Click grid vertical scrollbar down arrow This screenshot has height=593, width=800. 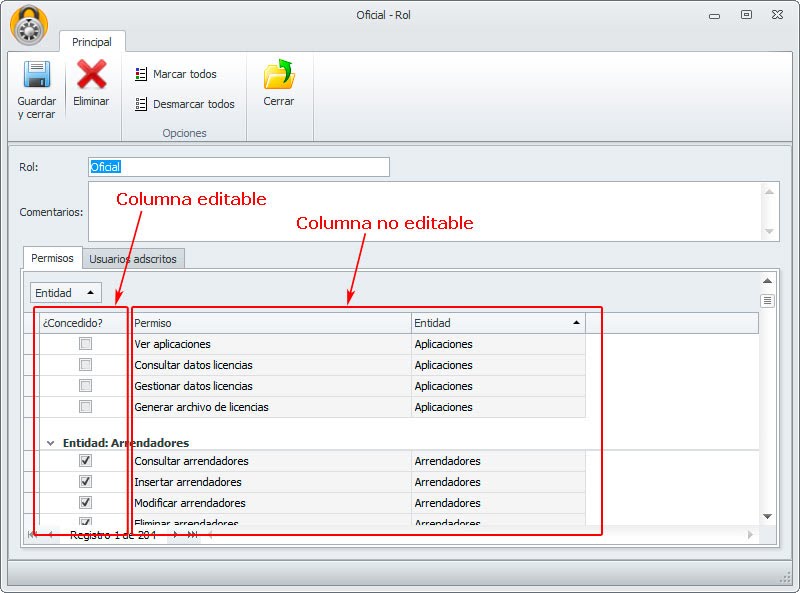pos(767,516)
